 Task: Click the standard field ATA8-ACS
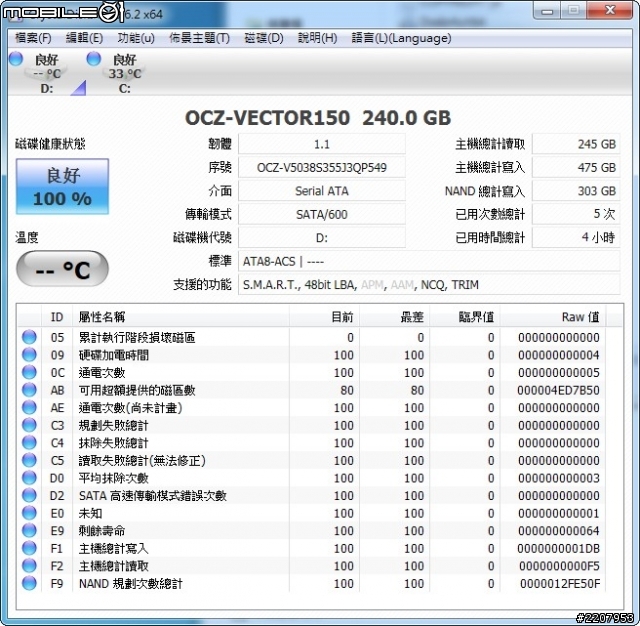pyautogui.click(x=429, y=261)
